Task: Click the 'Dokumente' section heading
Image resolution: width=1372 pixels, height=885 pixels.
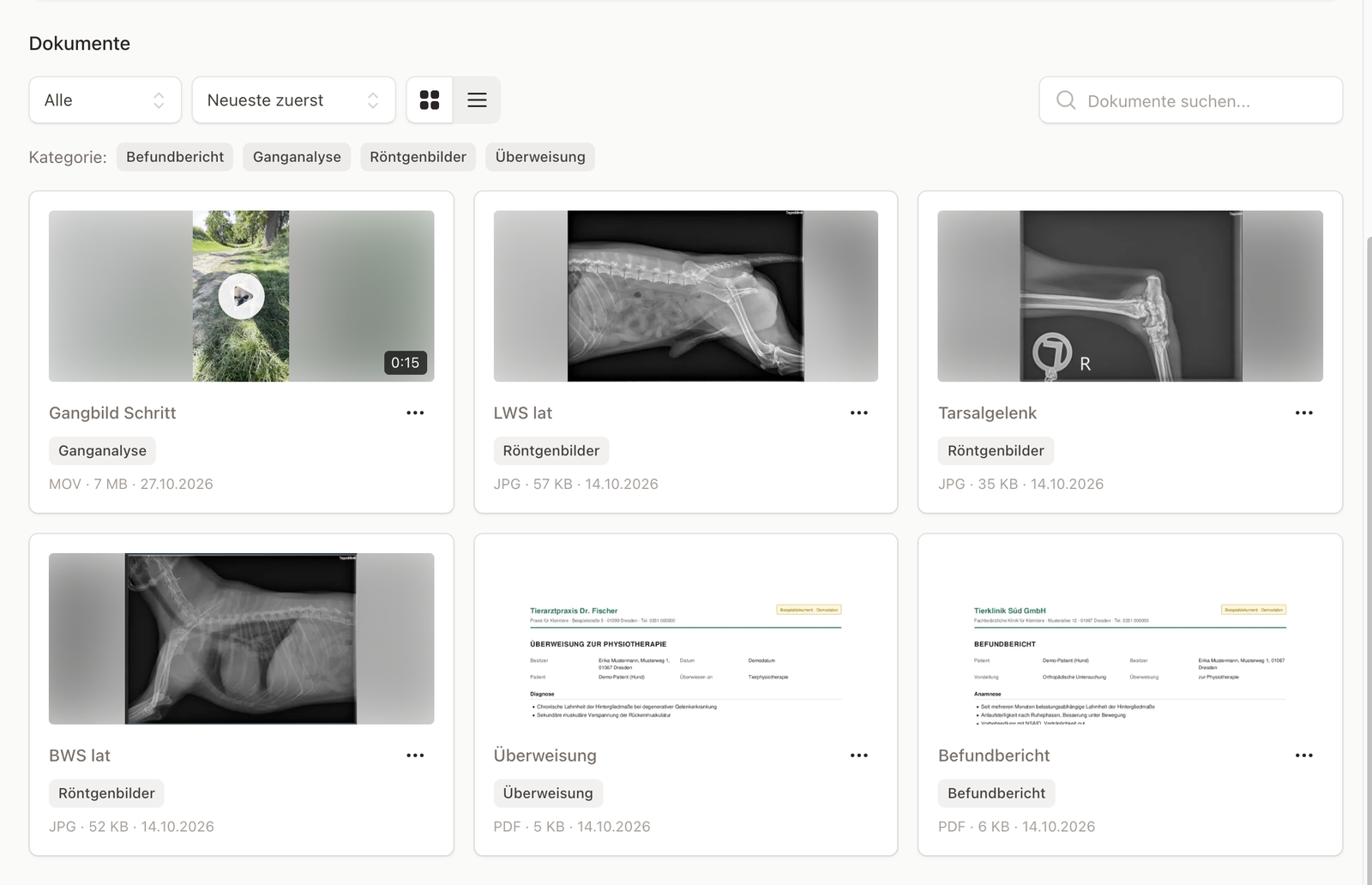Action: coord(80,44)
